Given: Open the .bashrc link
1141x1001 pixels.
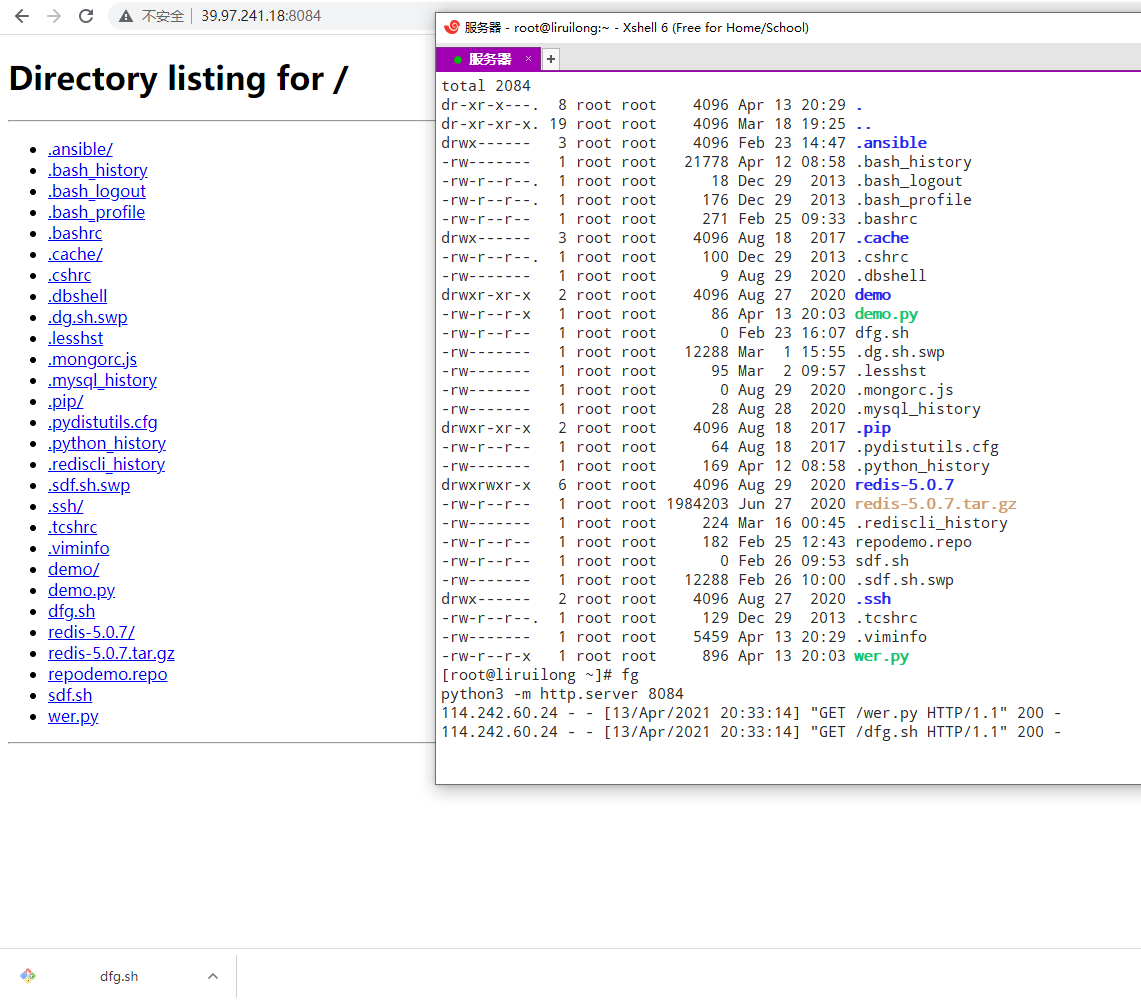Looking at the screenshot, I should coord(75,234).
